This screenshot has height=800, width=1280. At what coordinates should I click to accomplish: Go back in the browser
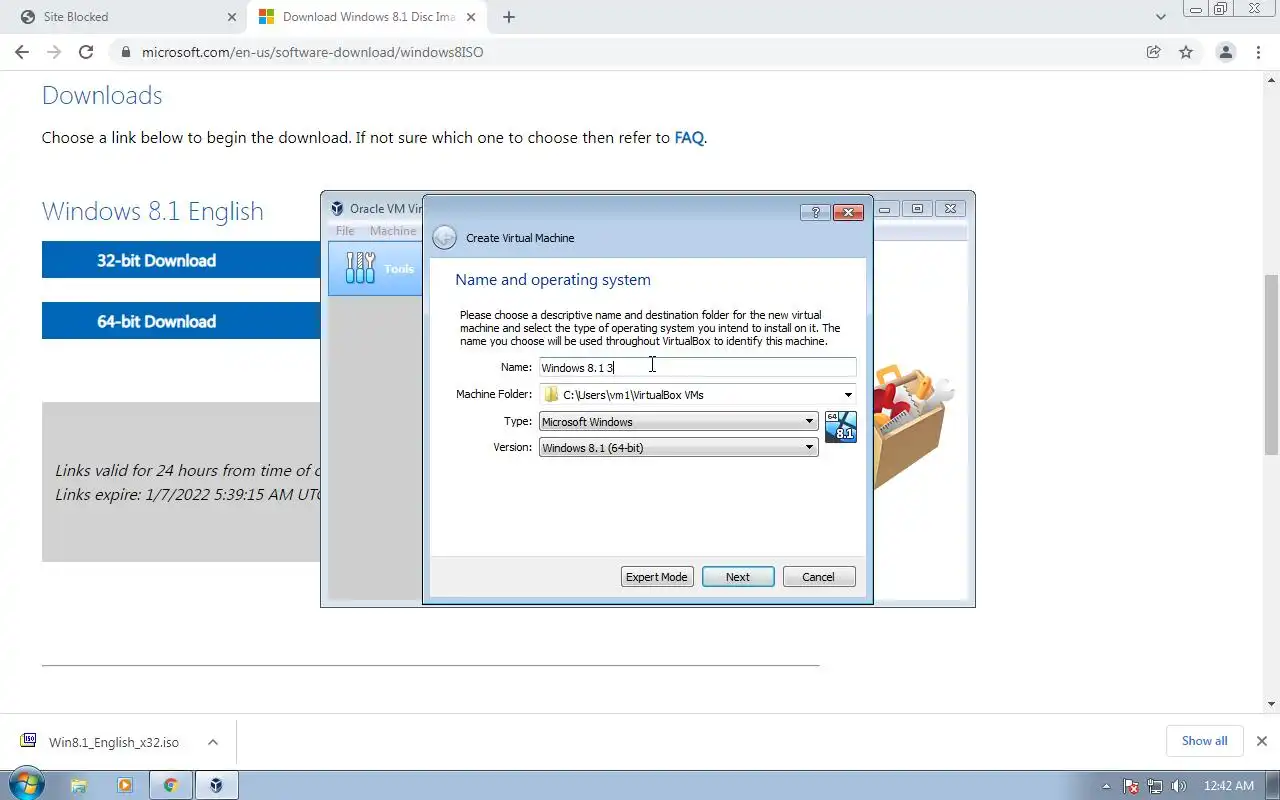pos(22,52)
